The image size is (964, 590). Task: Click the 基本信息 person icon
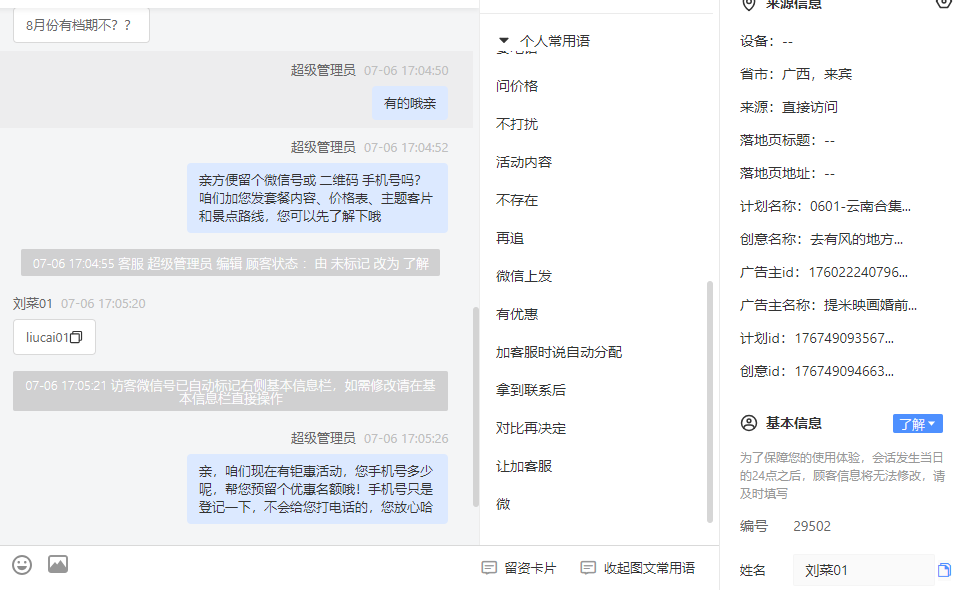click(x=749, y=423)
